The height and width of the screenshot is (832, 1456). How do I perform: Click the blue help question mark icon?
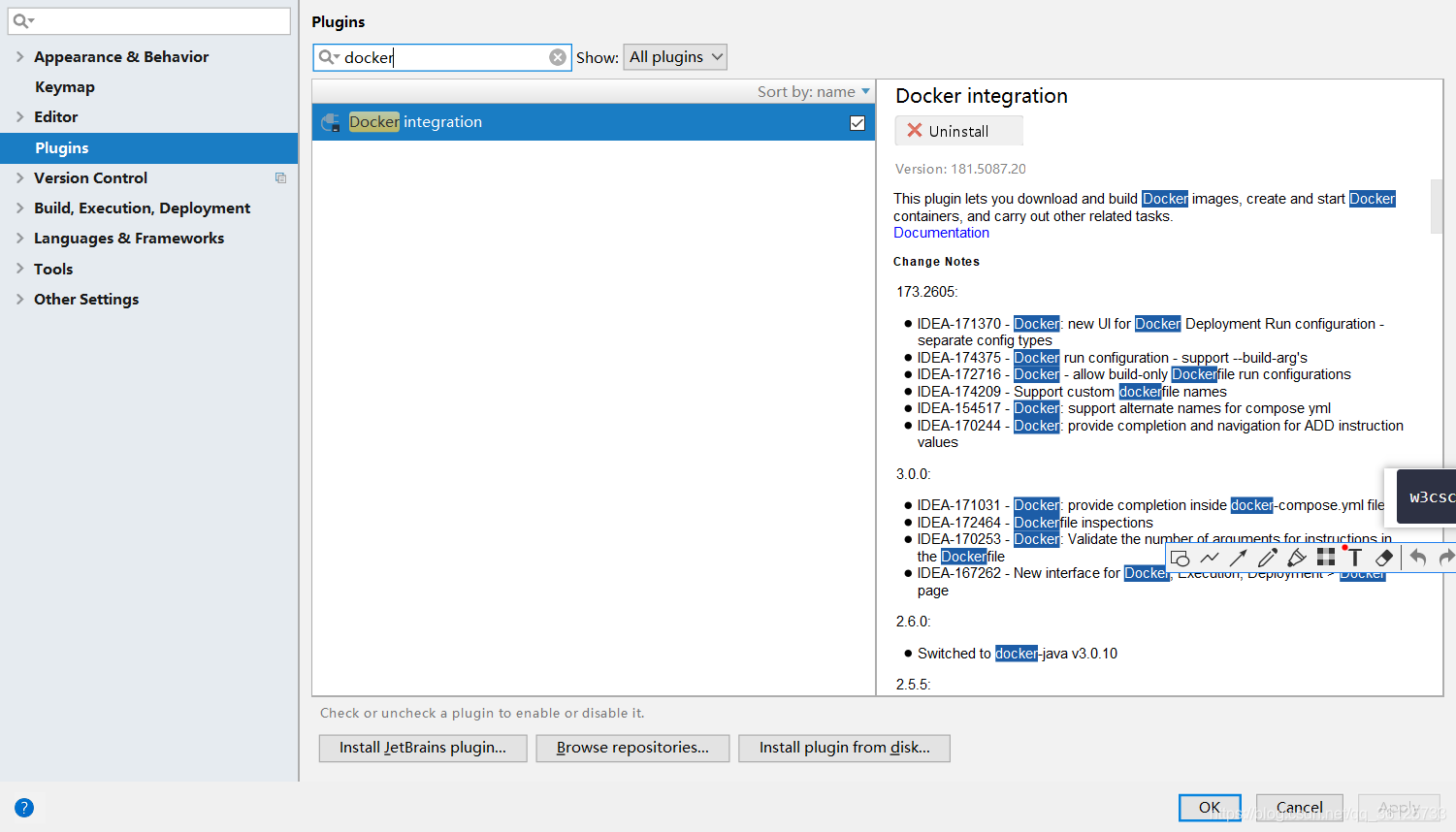(24, 808)
